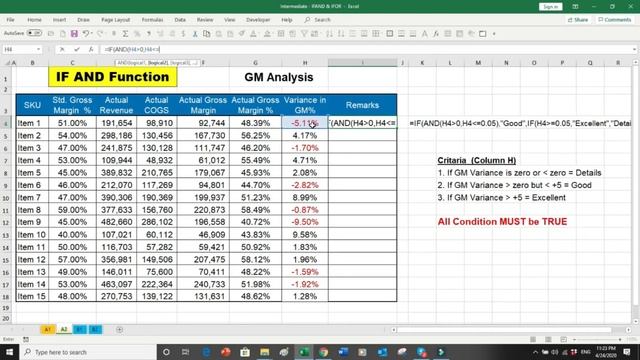Open the Data ribbon tab
Screen dimensions: 640x360
pos(180,20)
